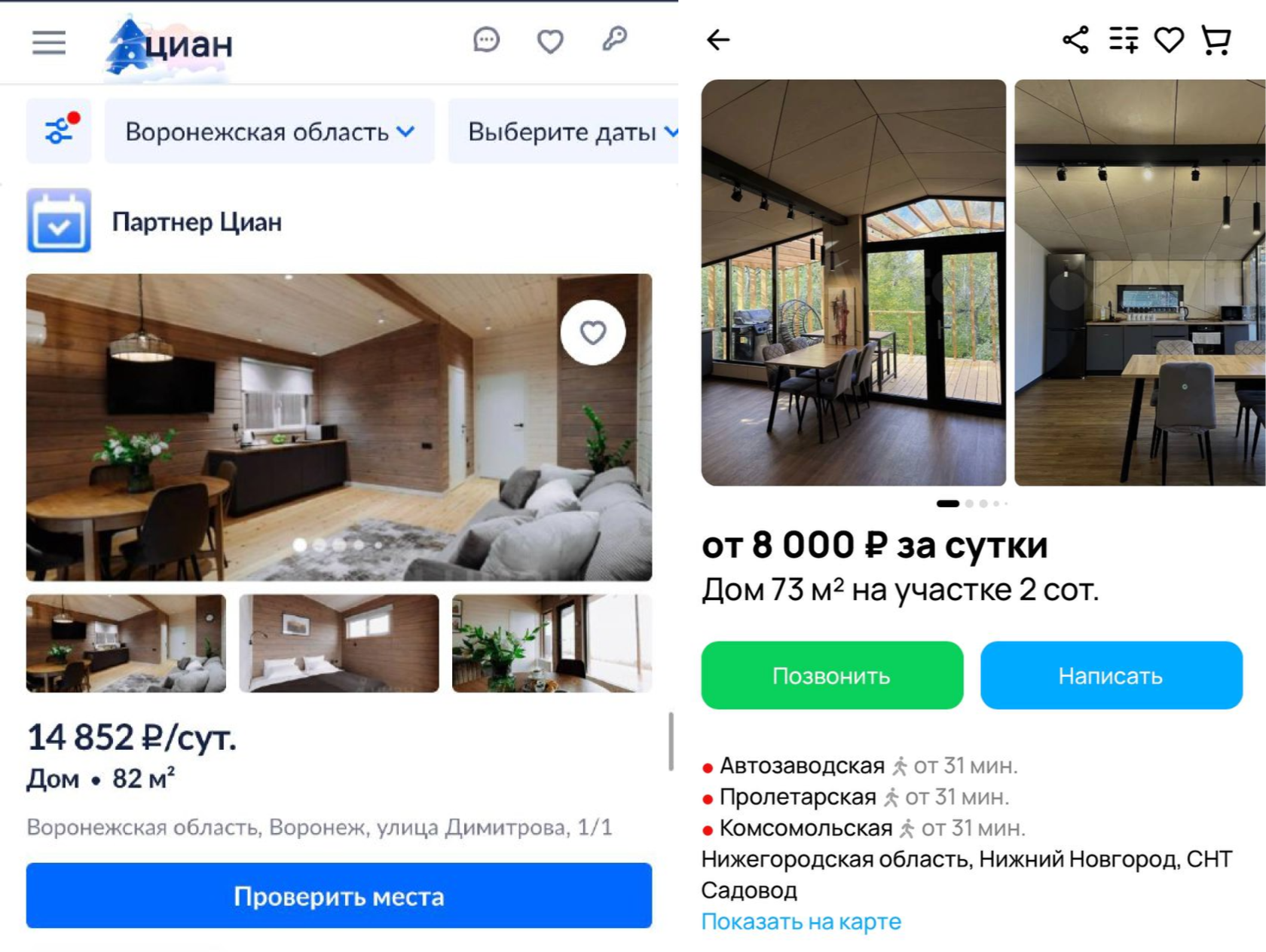Go back using the left arrow
The width and height of the screenshot is (1266, 952).
click(x=718, y=40)
